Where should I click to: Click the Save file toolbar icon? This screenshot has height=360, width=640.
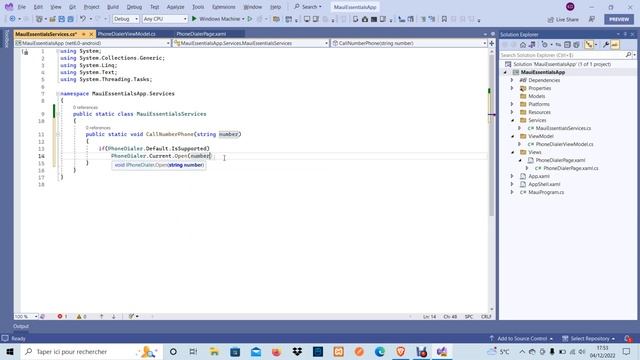pos(61,19)
